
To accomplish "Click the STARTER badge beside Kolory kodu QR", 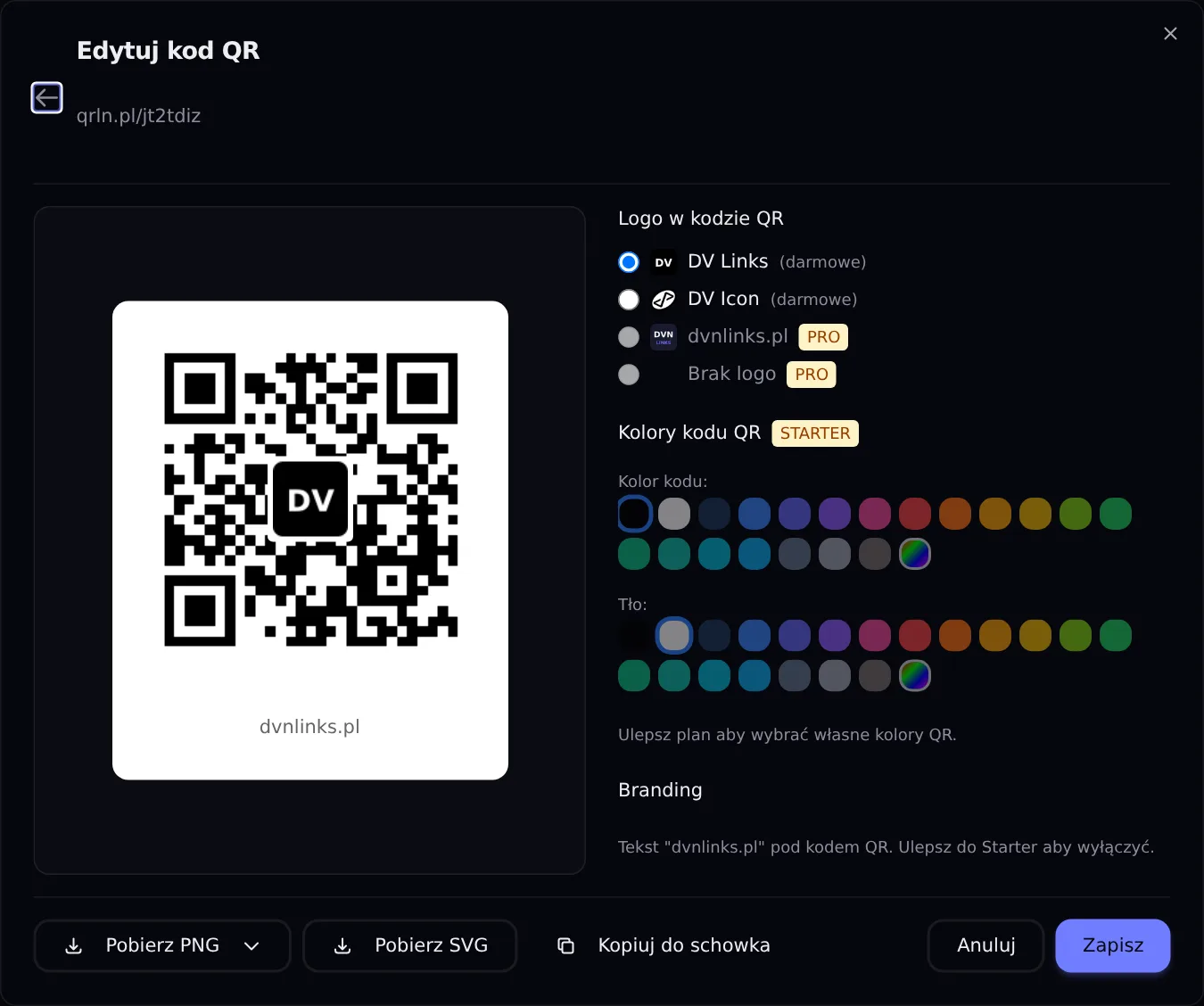I will pos(815,433).
